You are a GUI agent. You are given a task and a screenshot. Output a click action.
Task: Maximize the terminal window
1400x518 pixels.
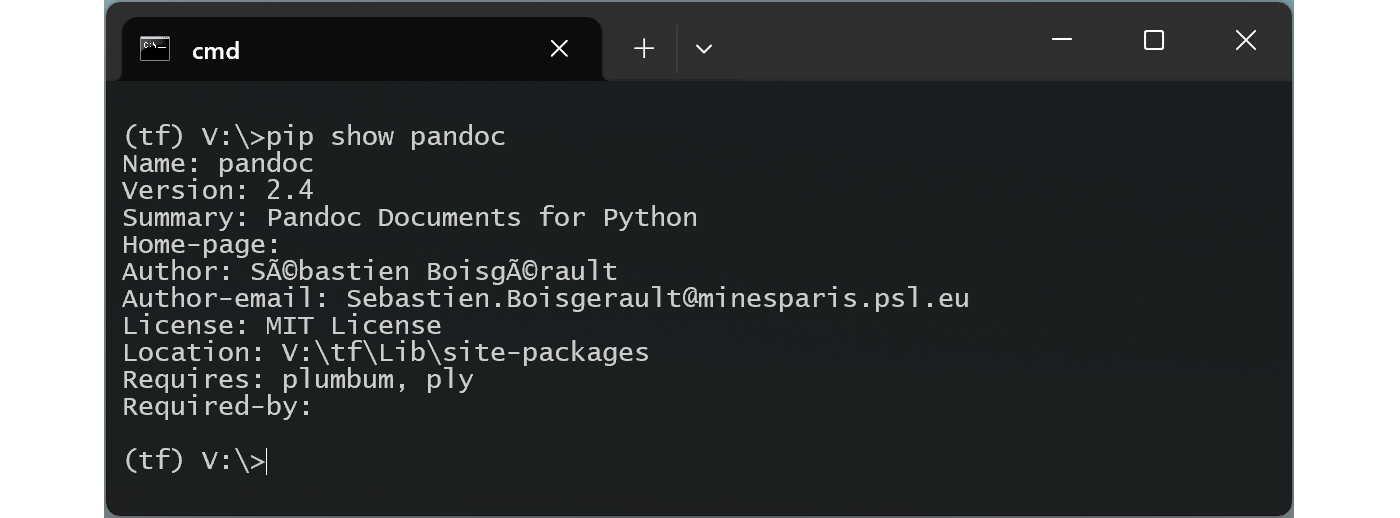(x=1154, y=40)
